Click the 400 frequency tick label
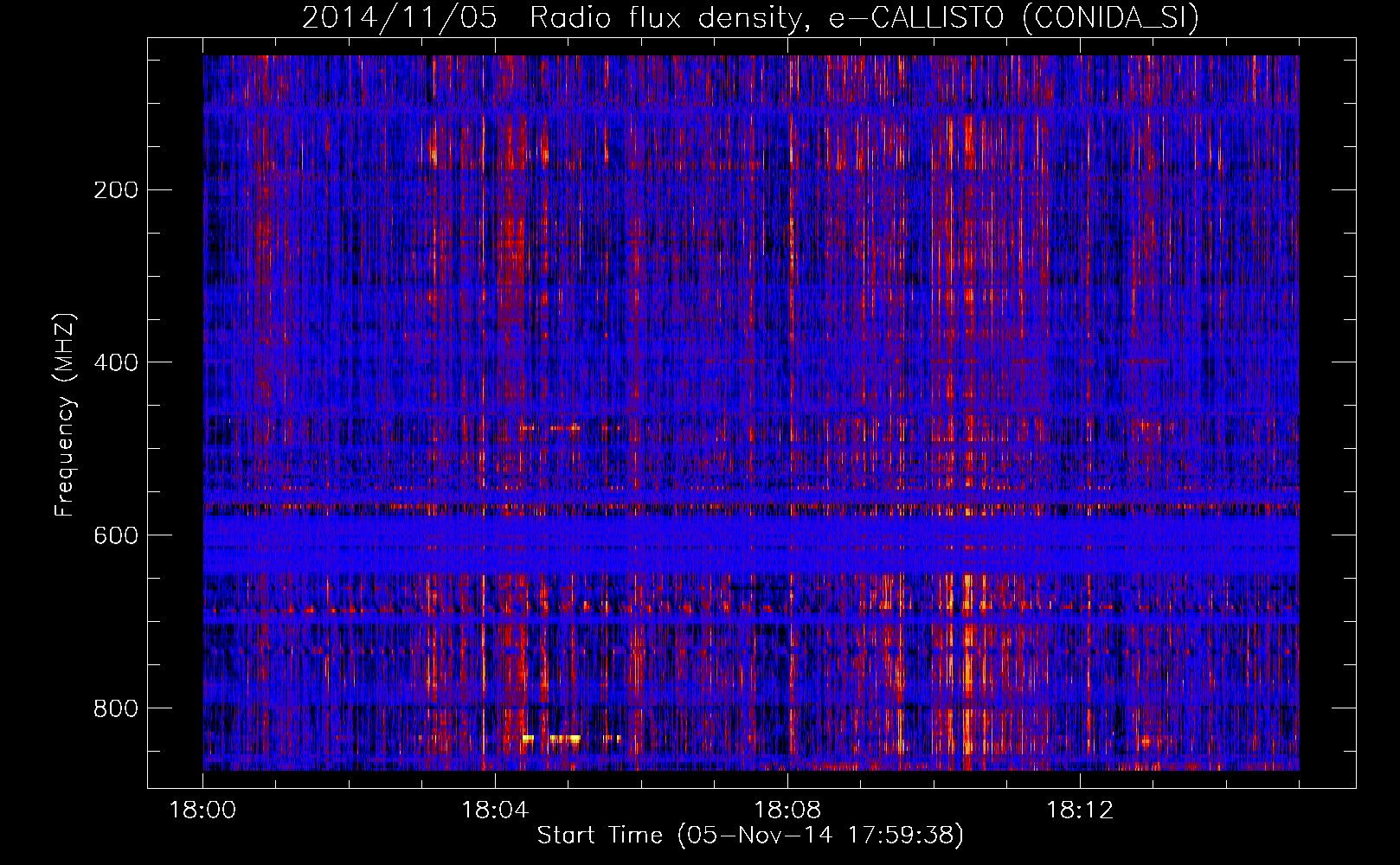This screenshot has height=865, width=1400. 116,362
